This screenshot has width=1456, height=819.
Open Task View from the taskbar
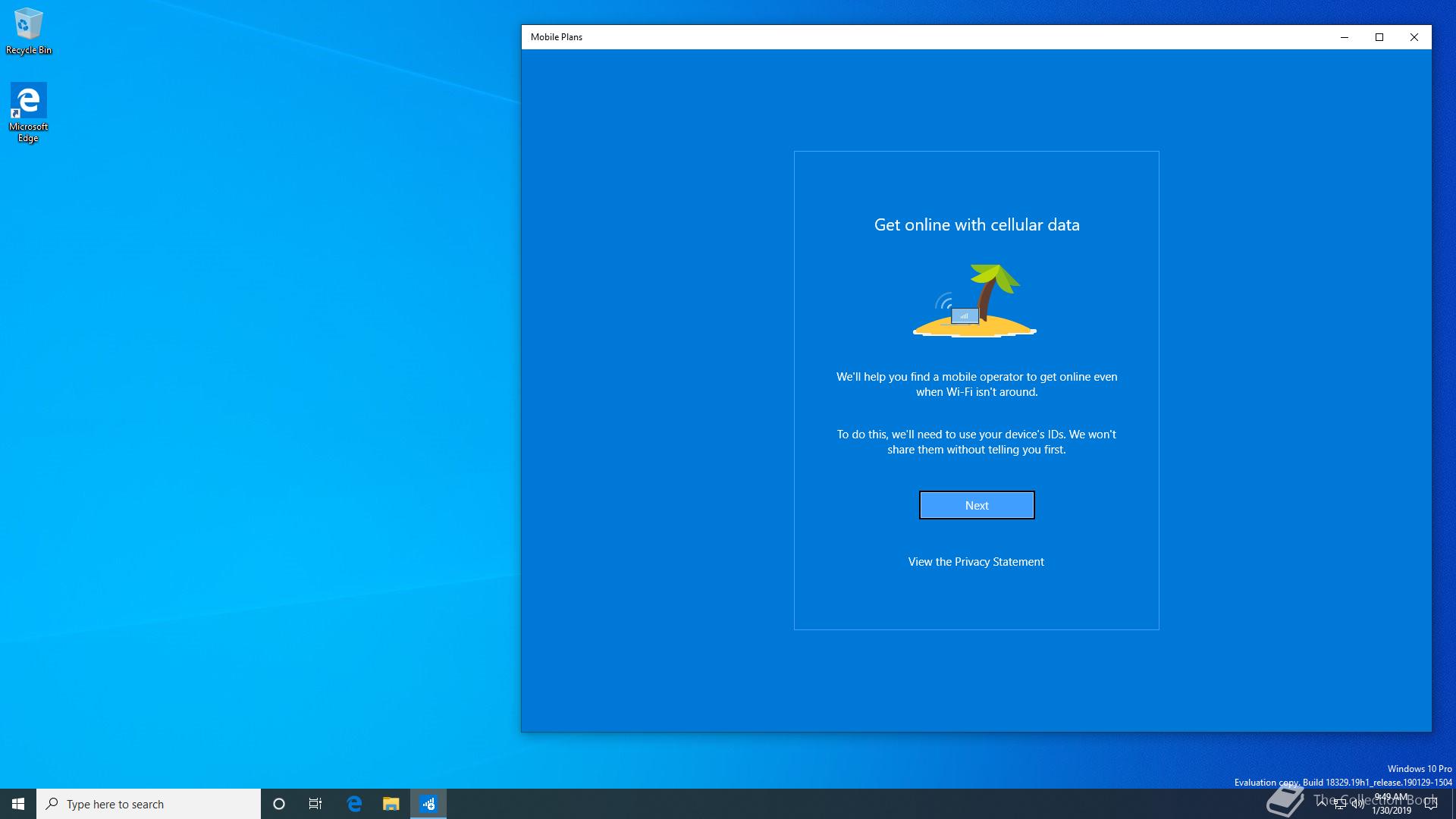[x=315, y=804]
